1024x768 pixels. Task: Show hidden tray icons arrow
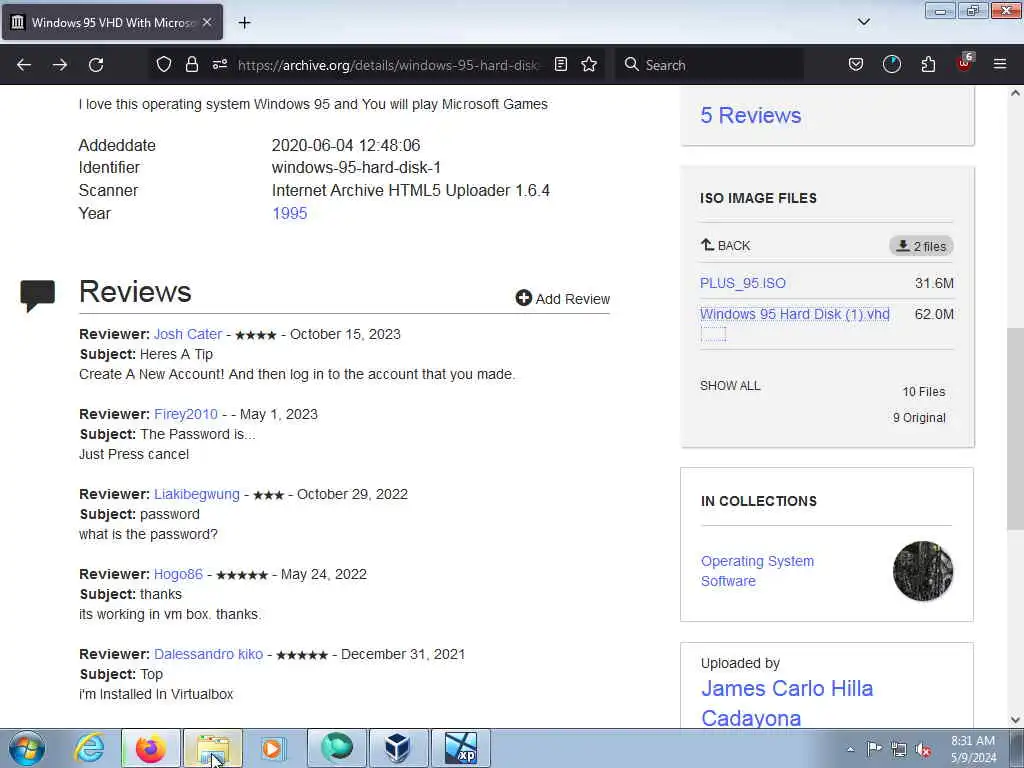point(850,749)
